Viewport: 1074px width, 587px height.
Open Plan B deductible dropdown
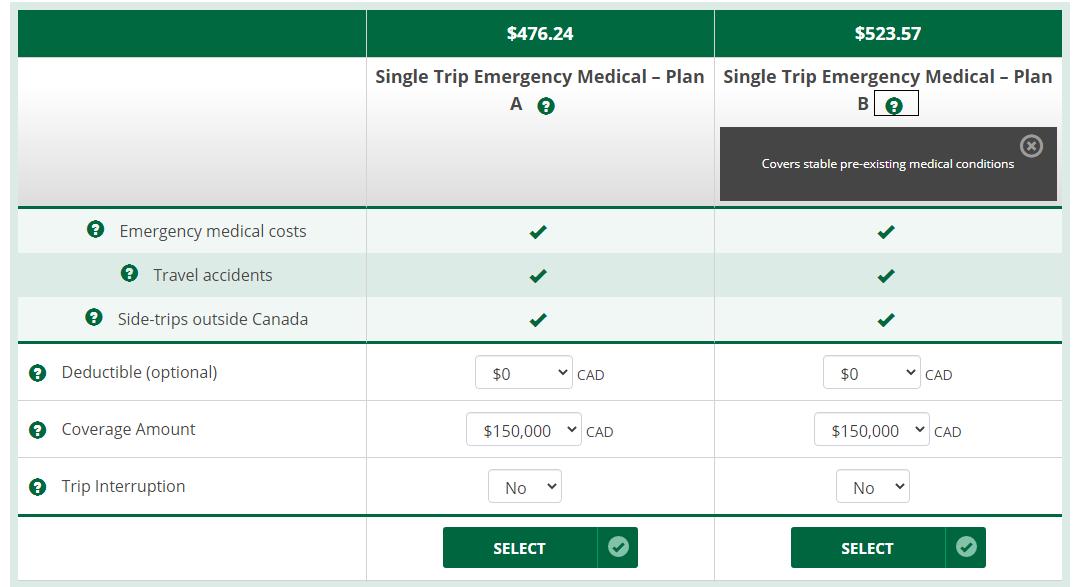click(871, 373)
